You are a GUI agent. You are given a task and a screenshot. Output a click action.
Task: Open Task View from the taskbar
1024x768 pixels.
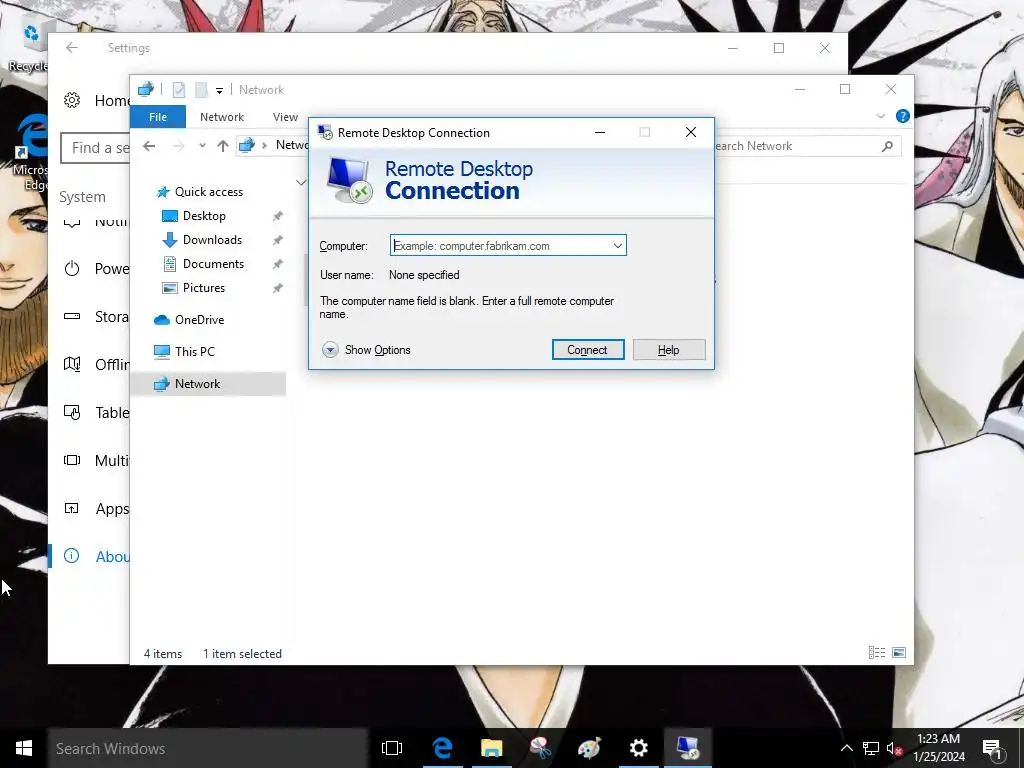point(392,748)
